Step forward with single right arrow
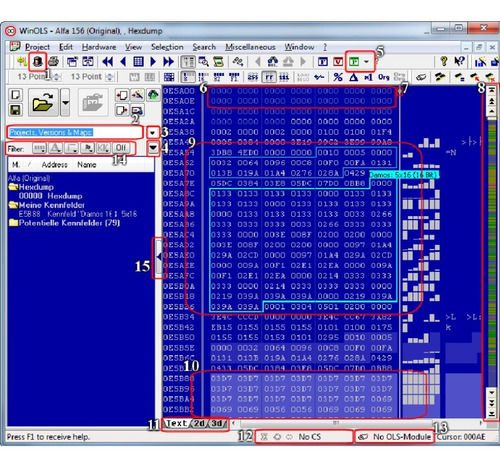This screenshot has height=468, width=500. pos(153,61)
